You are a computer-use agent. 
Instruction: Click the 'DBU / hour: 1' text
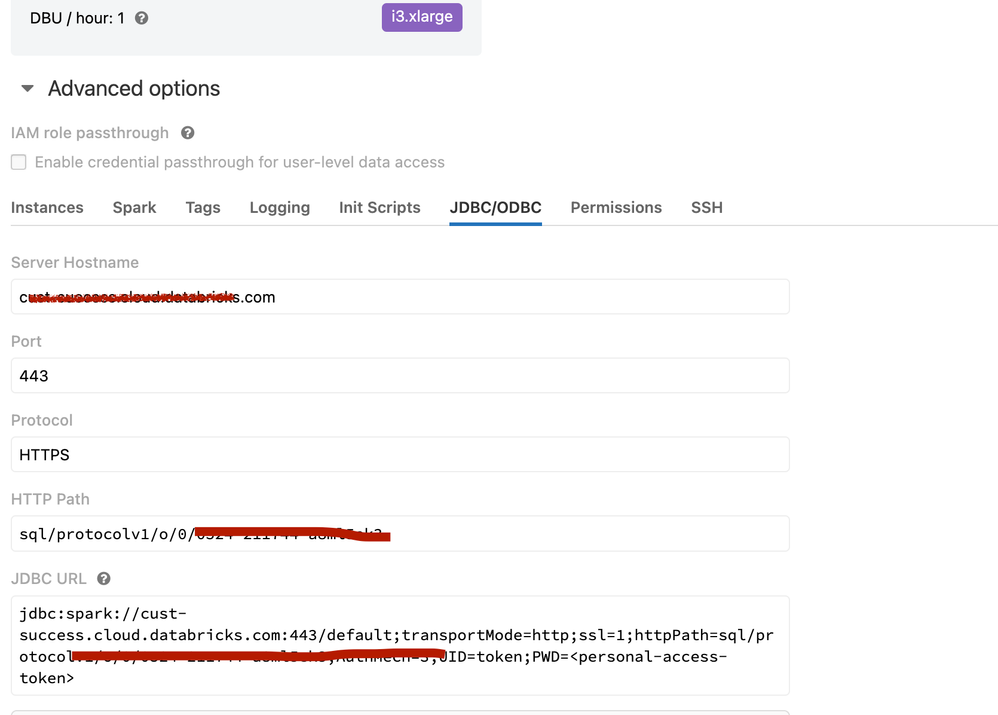77,18
